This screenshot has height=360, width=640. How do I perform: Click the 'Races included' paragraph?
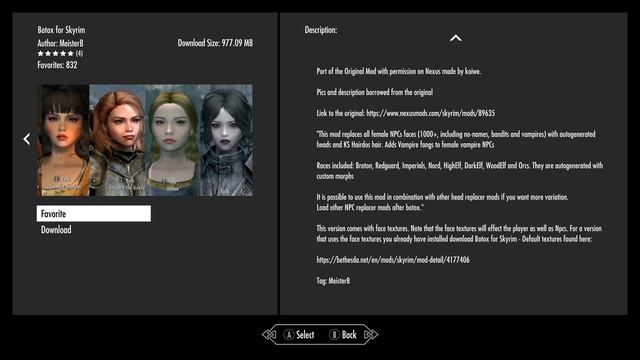460,171
